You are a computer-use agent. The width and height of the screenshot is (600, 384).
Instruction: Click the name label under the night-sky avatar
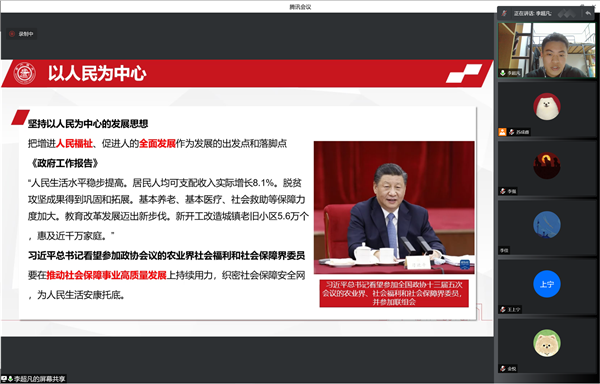[x=504, y=251]
